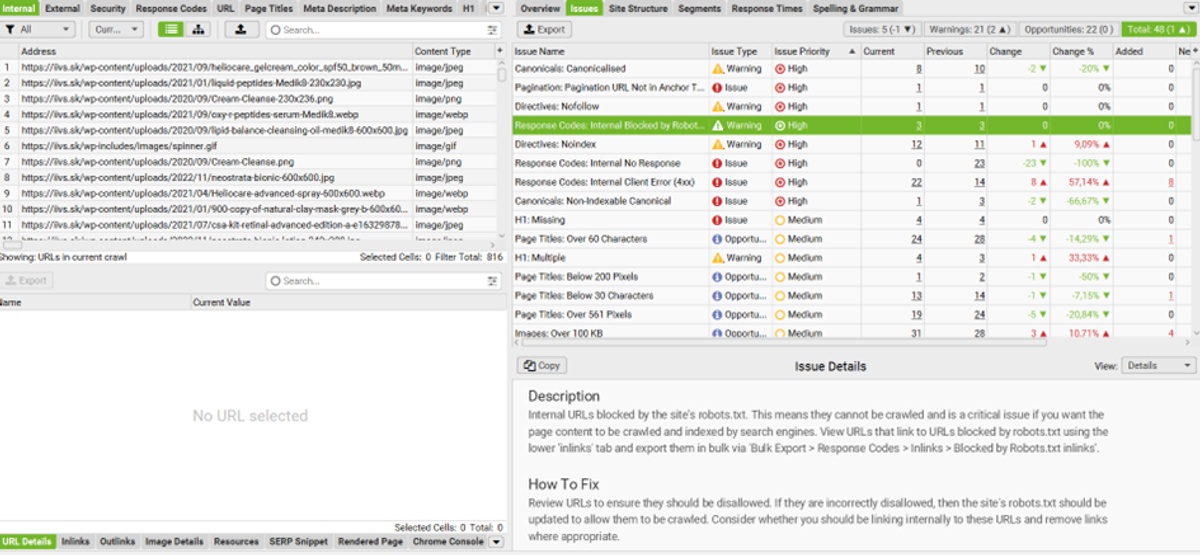This screenshot has width=1200, height=555.
Task: Expand more tabs arrow after H1
Action: tap(494, 8)
